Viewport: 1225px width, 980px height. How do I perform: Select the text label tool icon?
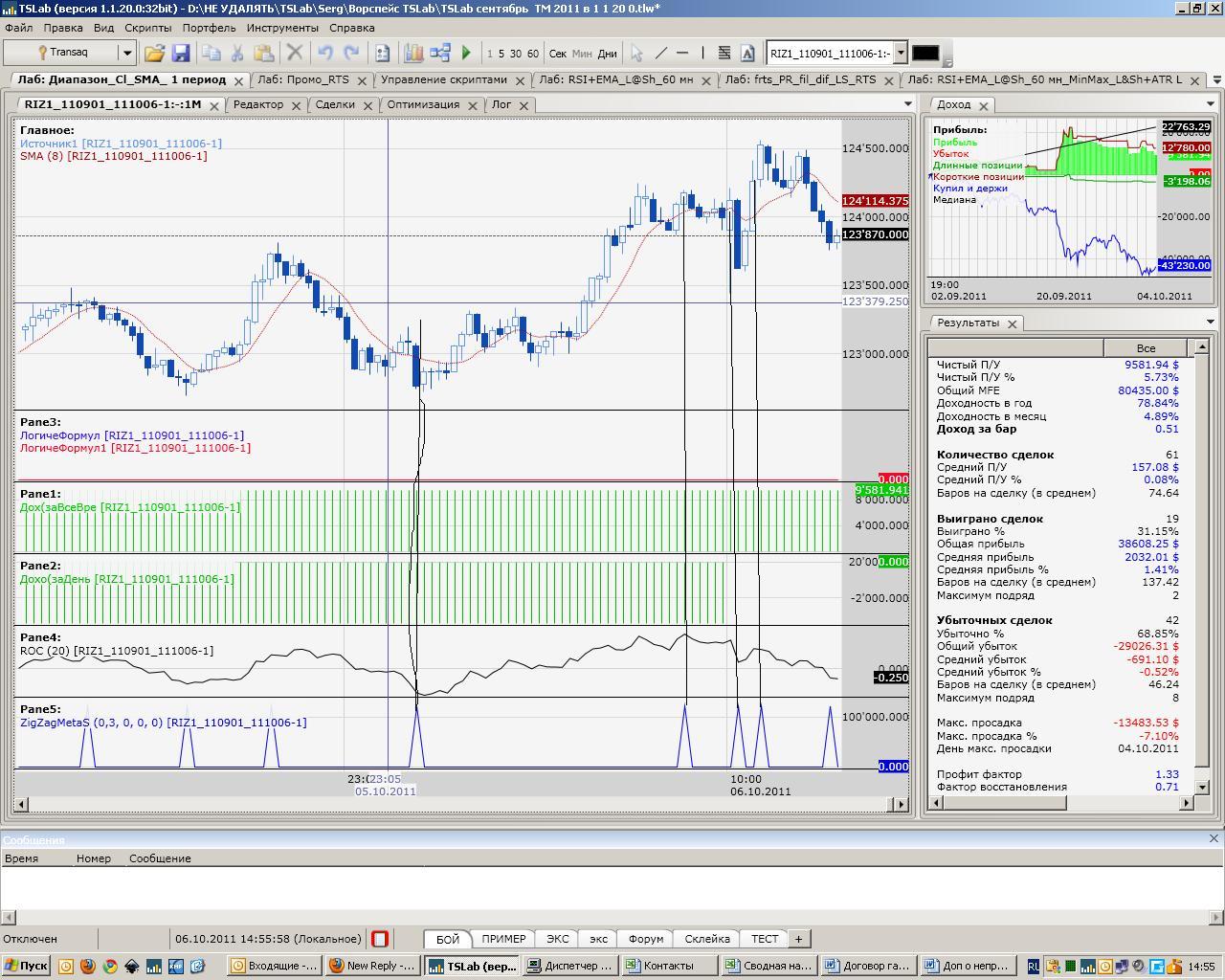(747, 54)
